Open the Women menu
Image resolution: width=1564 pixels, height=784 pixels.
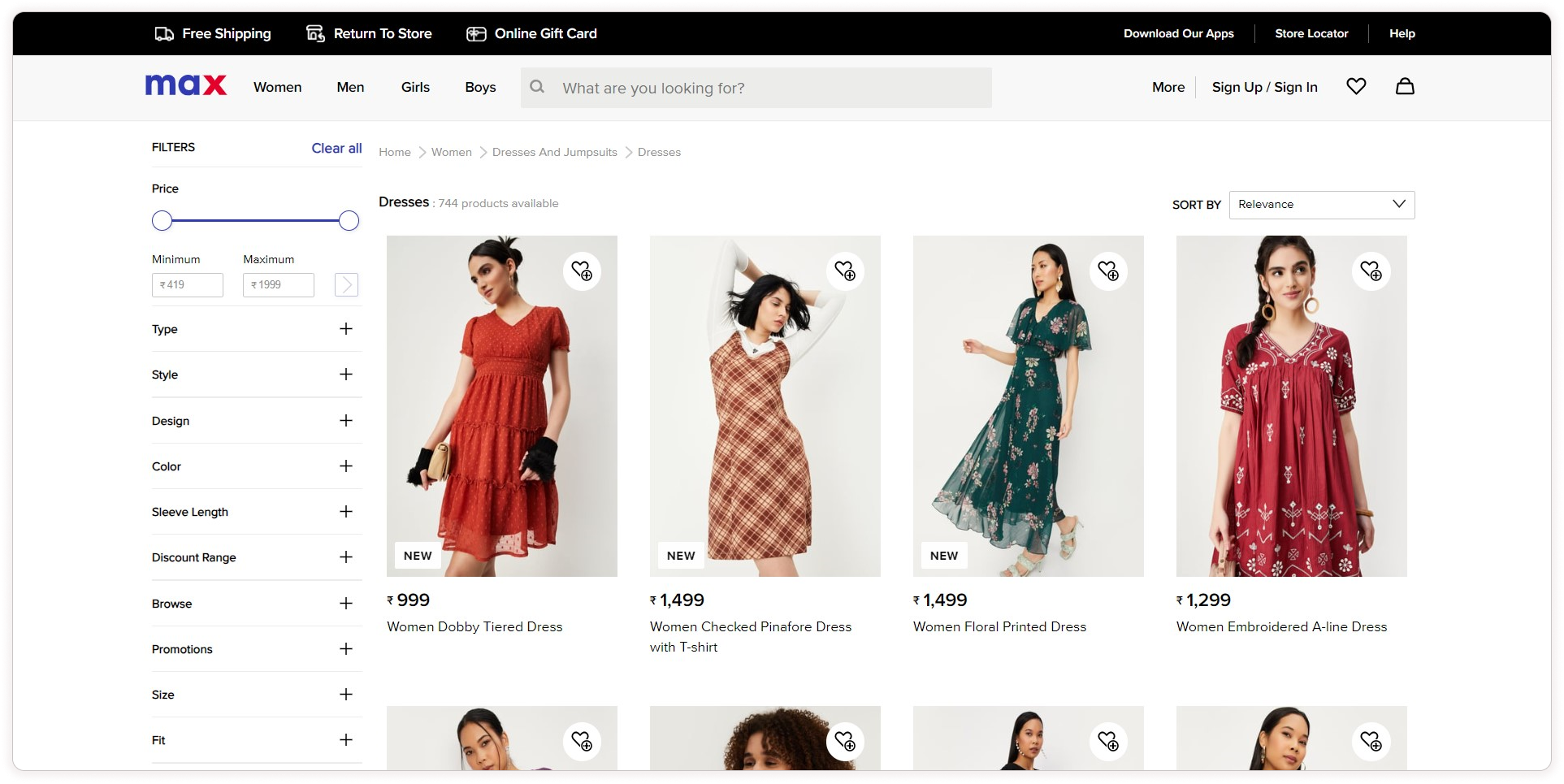point(277,87)
